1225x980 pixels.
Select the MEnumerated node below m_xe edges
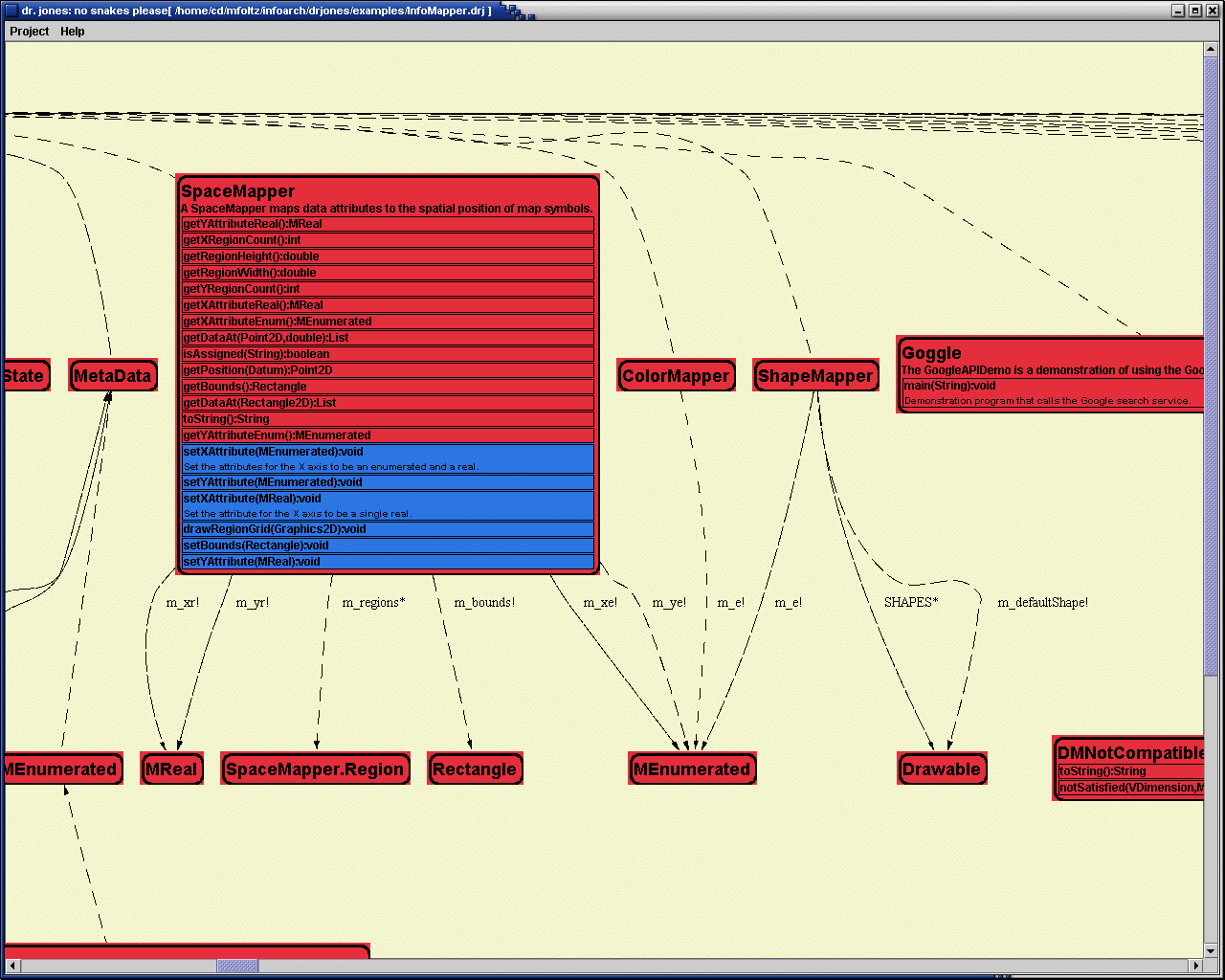pos(692,768)
